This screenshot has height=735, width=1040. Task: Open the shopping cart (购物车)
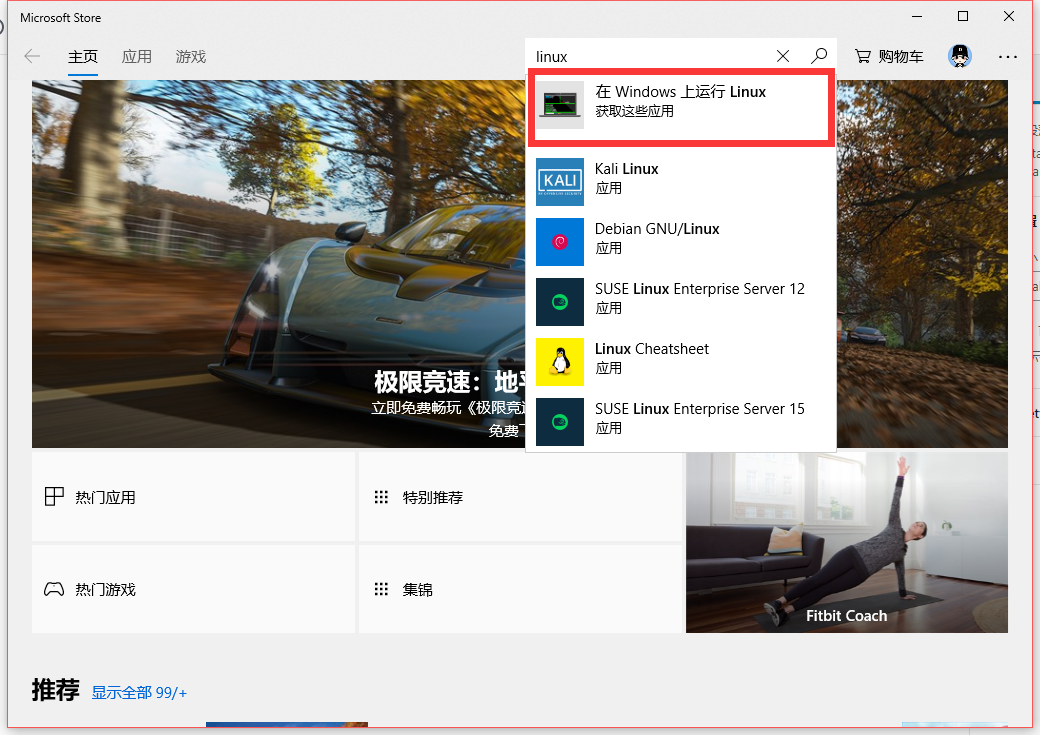tap(889, 57)
